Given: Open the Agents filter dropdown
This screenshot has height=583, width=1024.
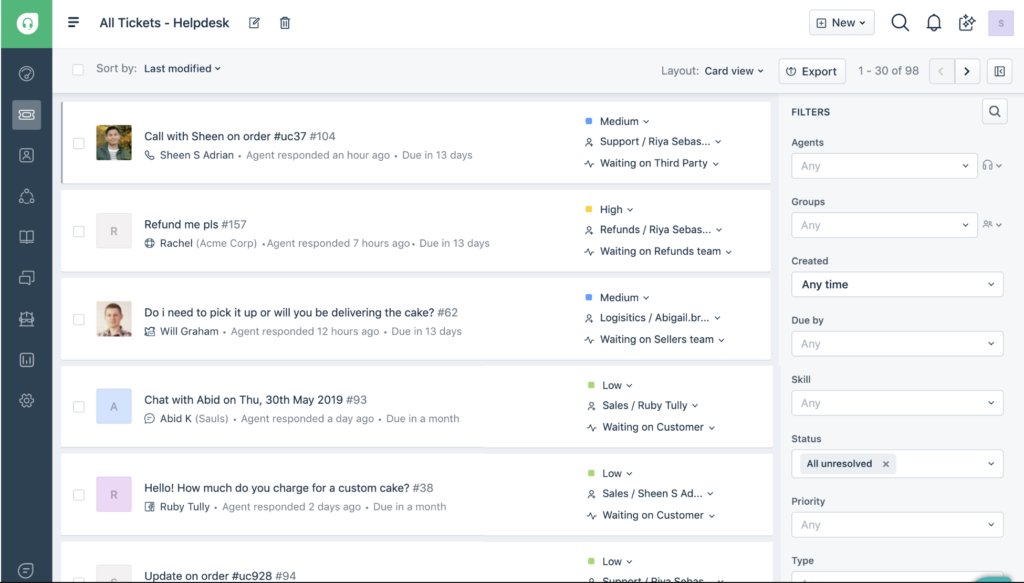Looking at the screenshot, I should (884, 166).
